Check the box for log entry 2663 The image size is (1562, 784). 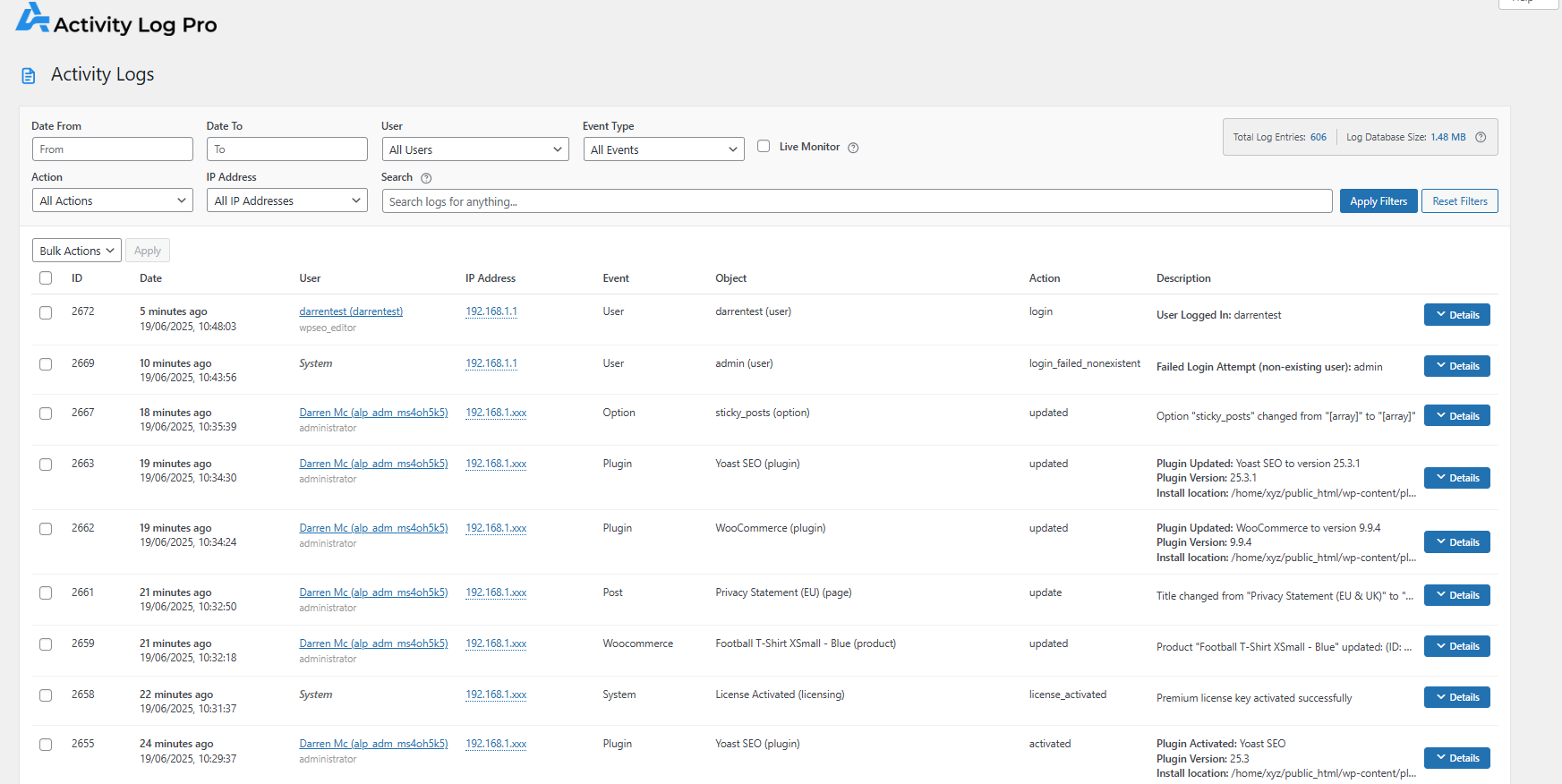point(46,464)
